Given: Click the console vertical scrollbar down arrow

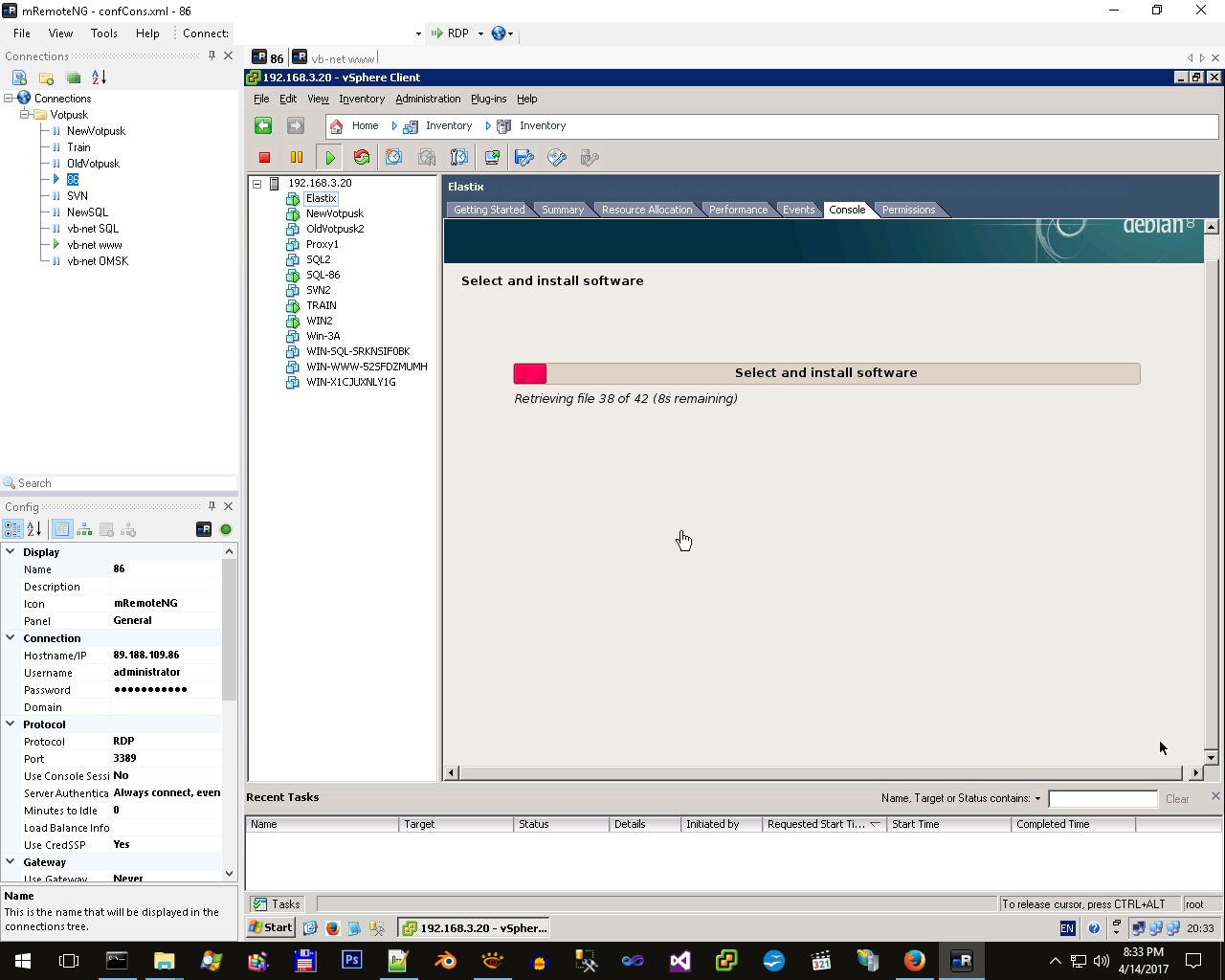Looking at the screenshot, I should click(x=1211, y=758).
